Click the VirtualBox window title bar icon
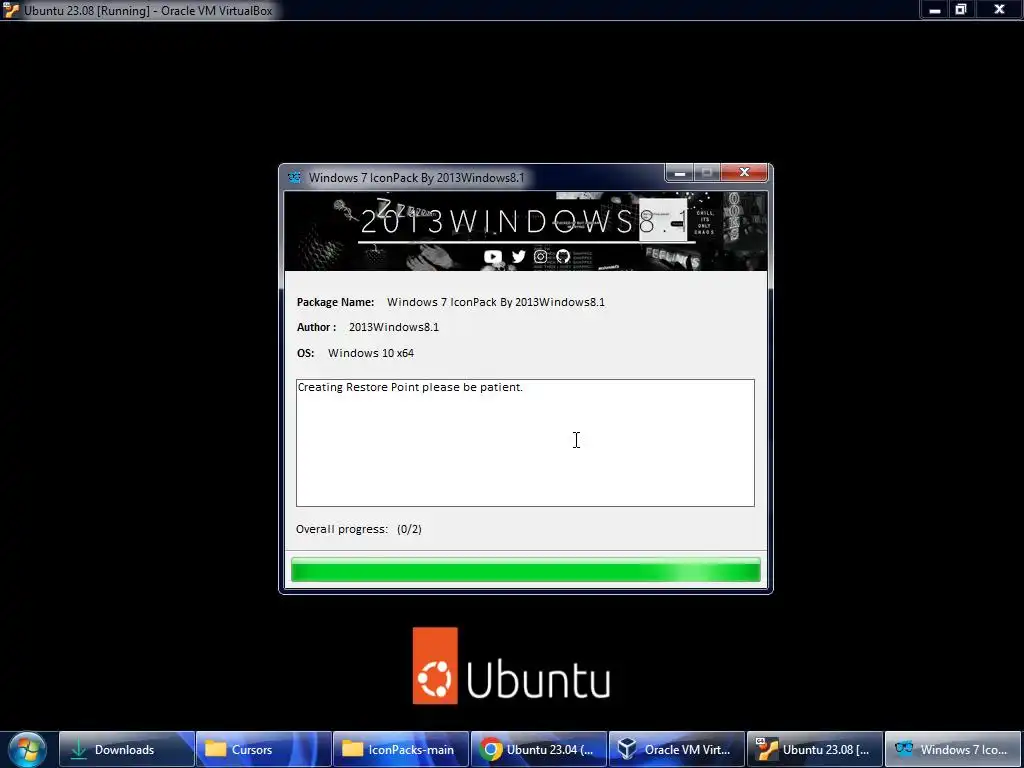Image resolution: width=1024 pixels, height=768 pixels. click(11, 10)
